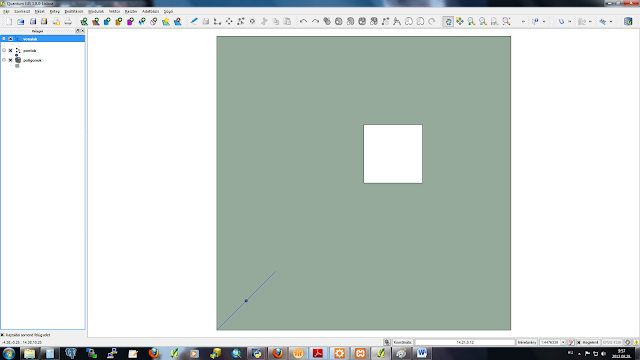Open the scale dropdown arrow

(563, 342)
